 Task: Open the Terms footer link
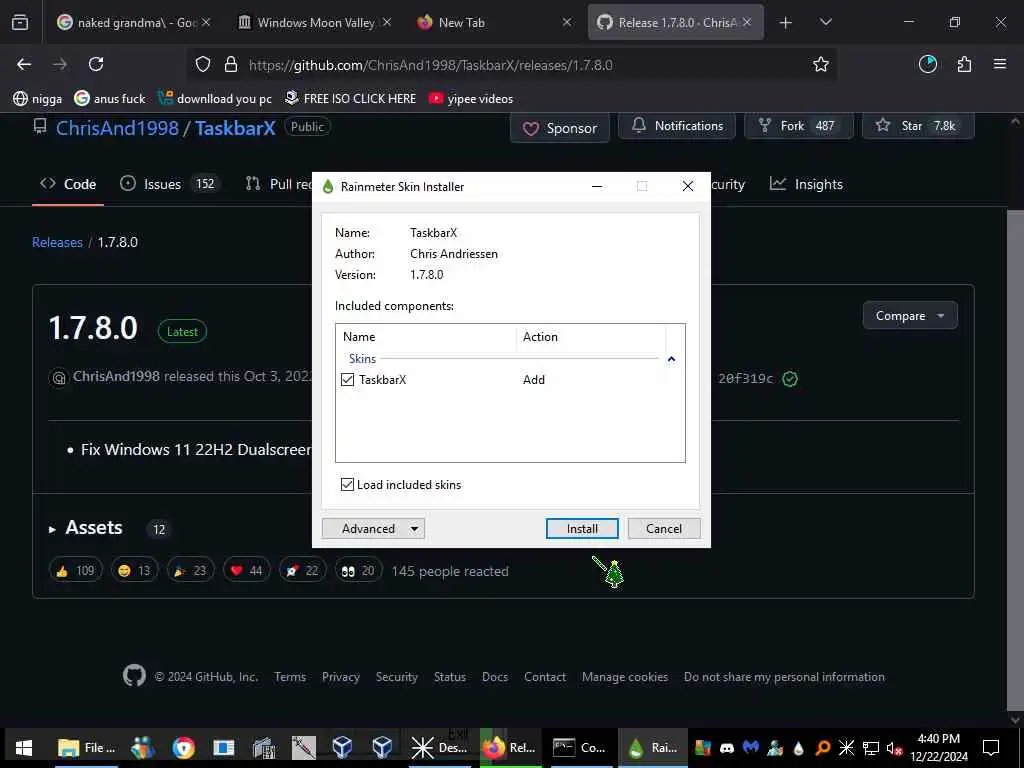pyautogui.click(x=290, y=677)
